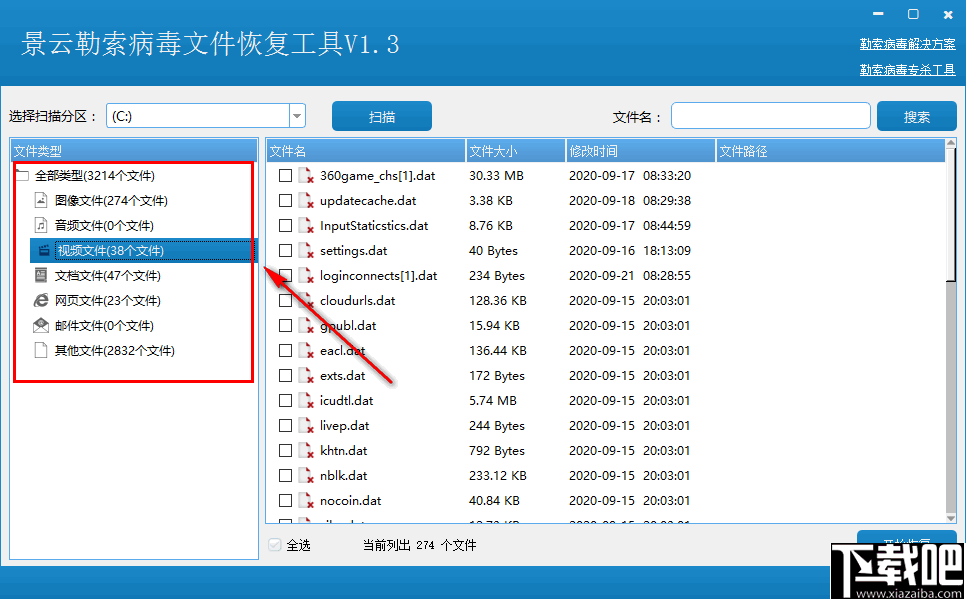This screenshot has height=599, width=966.
Task: Select 其他文件(2832个文件) category
Action: point(115,351)
